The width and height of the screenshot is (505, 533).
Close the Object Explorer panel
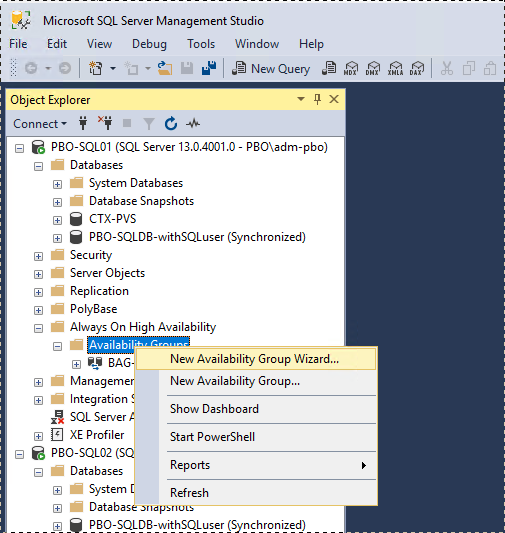(334, 99)
